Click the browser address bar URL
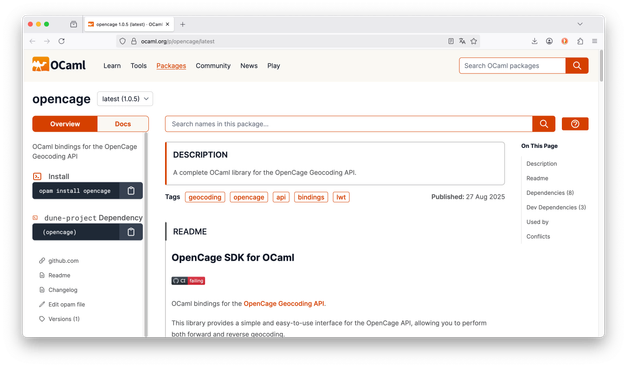627x367 pixels. [178, 41]
